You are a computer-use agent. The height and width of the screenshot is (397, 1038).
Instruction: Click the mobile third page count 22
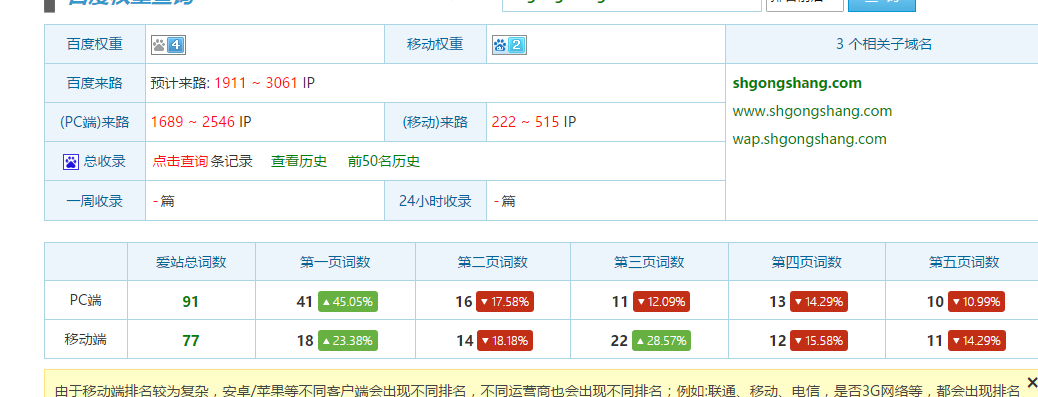click(x=619, y=341)
